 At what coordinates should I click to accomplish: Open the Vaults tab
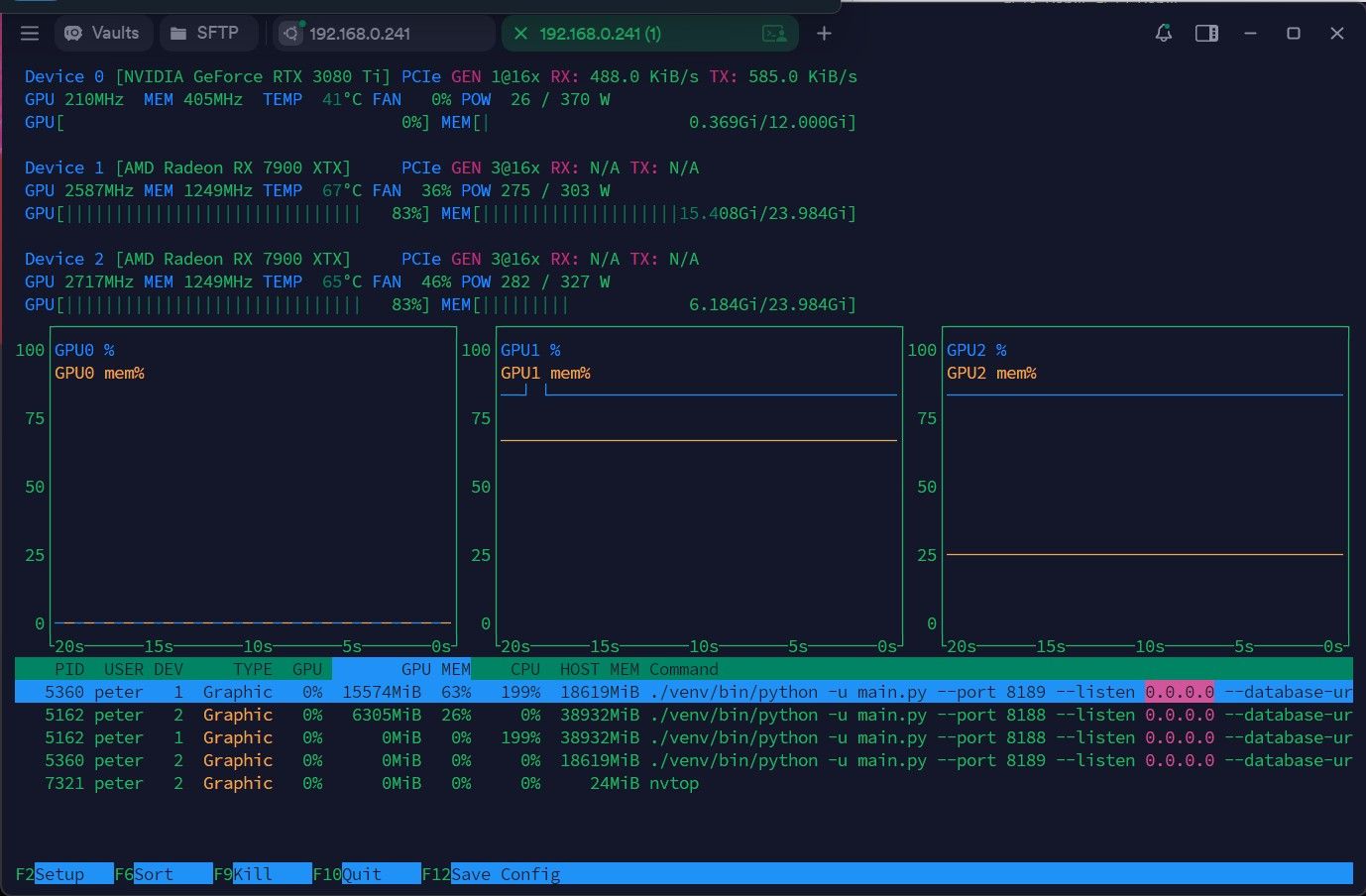tap(103, 33)
